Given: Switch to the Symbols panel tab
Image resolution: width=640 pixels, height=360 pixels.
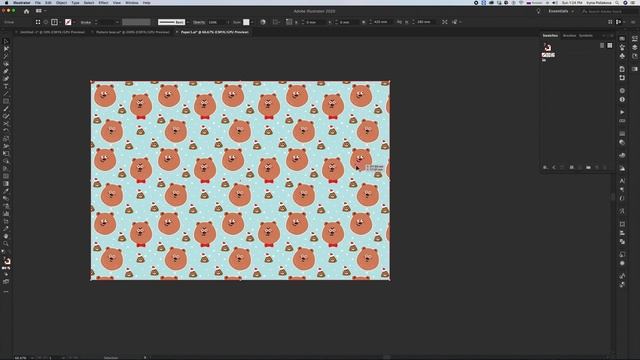Looking at the screenshot, I should click(586, 36).
